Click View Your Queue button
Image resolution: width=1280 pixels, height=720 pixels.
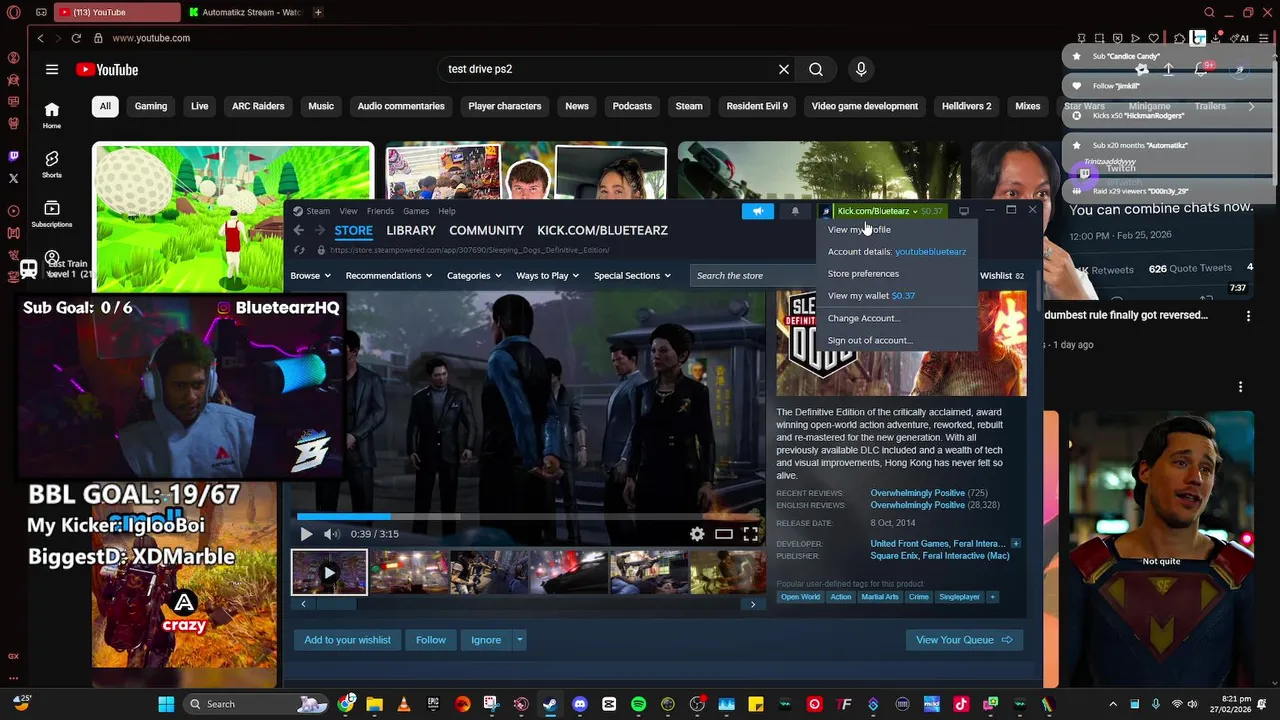point(964,640)
